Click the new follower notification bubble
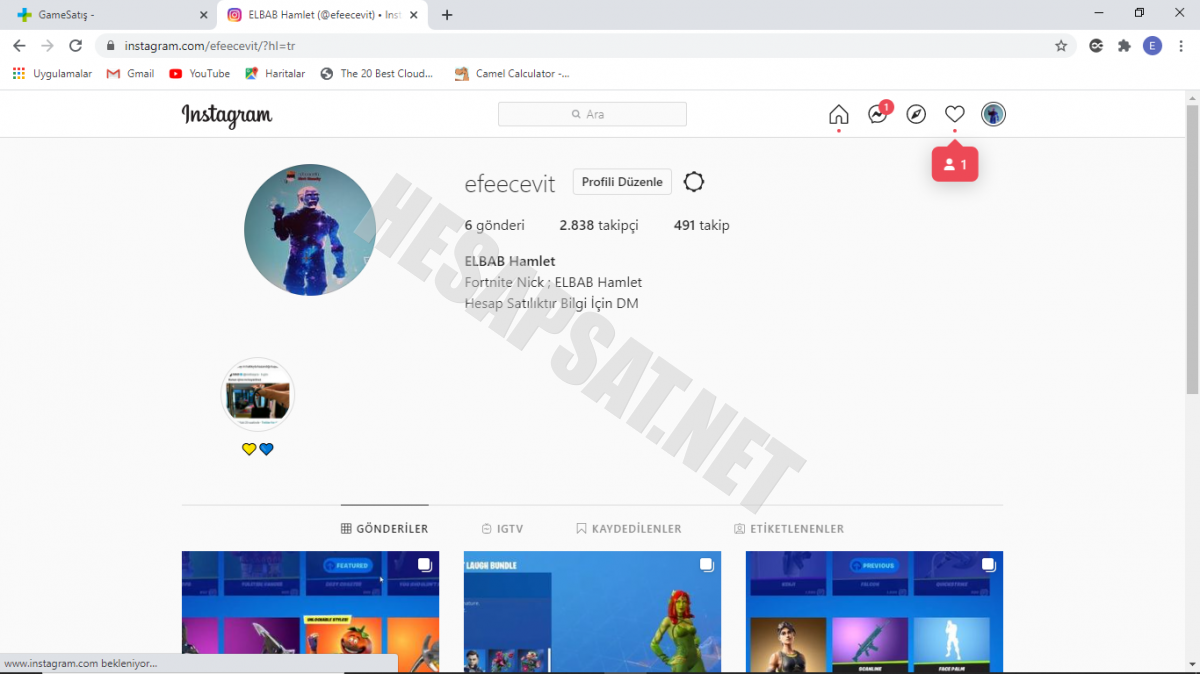Image resolution: width=1200 pixels, height=674 pixels. pyautogui.click(x=955, y=165)
